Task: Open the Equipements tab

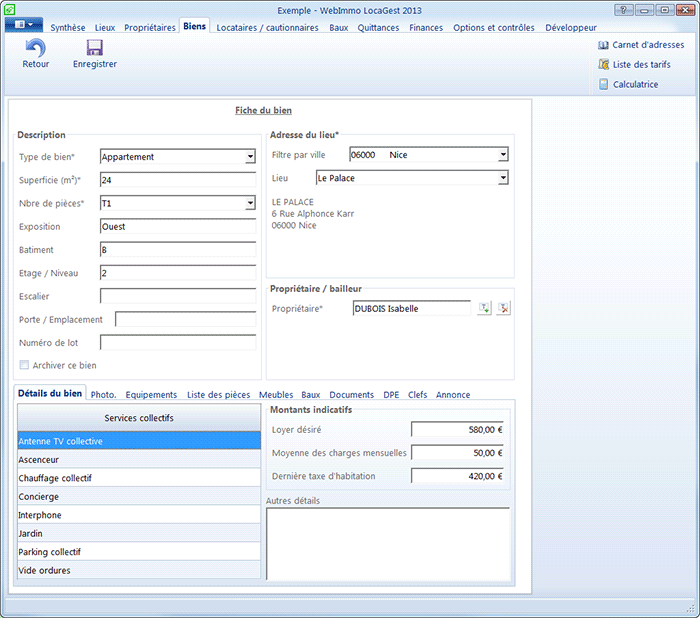Action: pyautogui.click(x=151, y=395)
